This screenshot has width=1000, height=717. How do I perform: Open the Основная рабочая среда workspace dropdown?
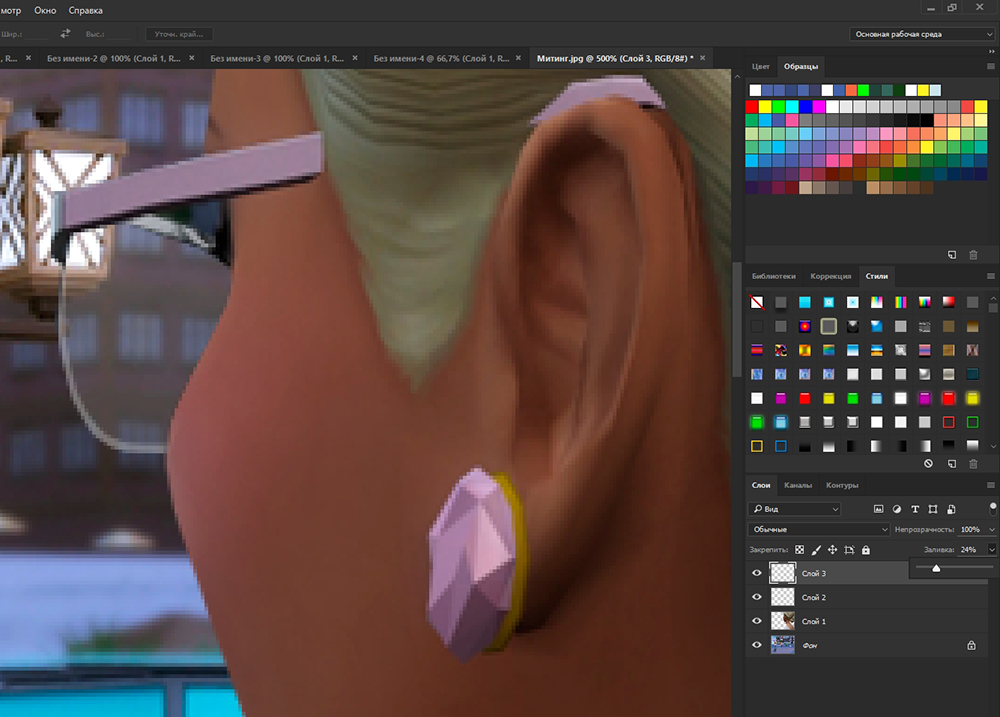coord(922,34)
